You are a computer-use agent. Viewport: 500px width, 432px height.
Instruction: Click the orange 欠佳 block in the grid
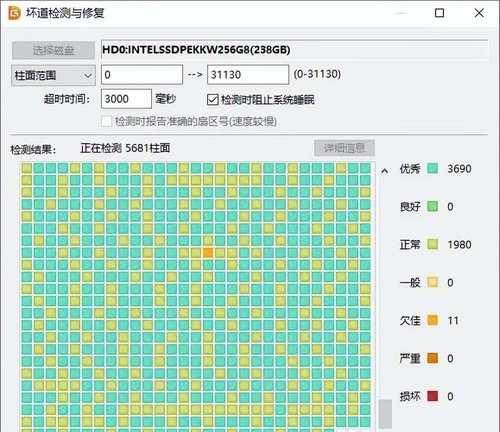click(208, 252)
